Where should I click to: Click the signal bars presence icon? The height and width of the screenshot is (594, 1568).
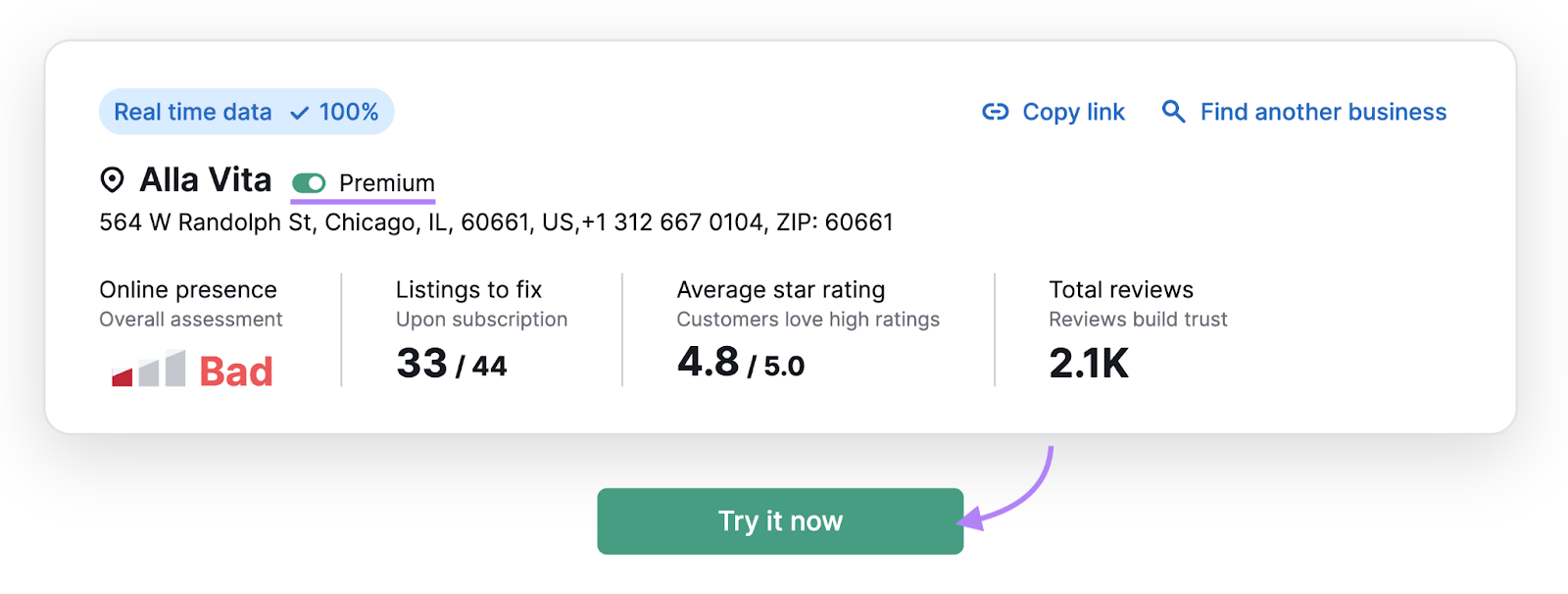click(149, 370)
